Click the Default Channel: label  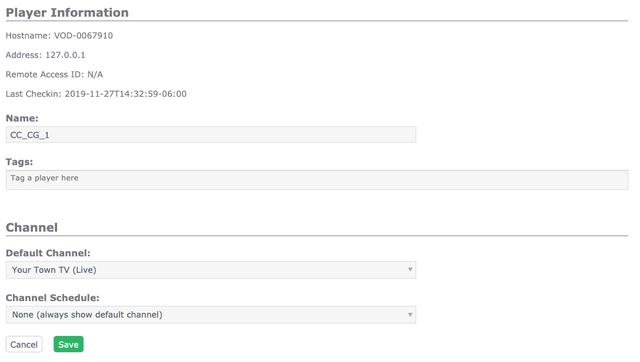click(x=48, y=253)
